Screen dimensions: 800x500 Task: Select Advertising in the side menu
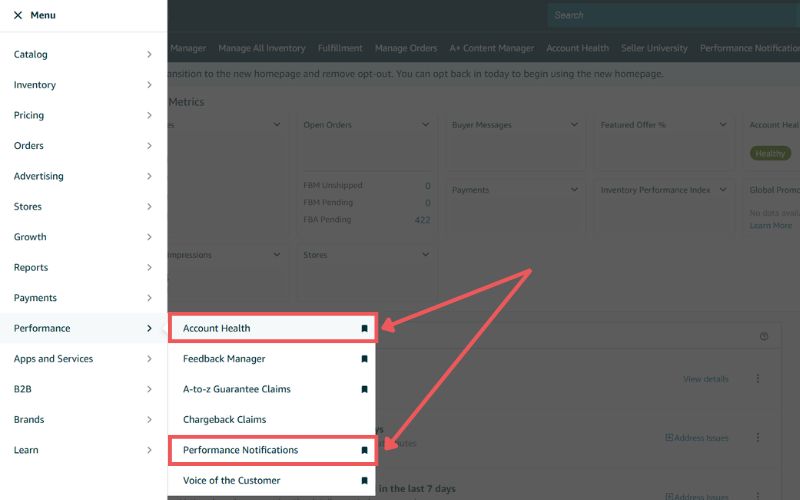pos(39,176)
